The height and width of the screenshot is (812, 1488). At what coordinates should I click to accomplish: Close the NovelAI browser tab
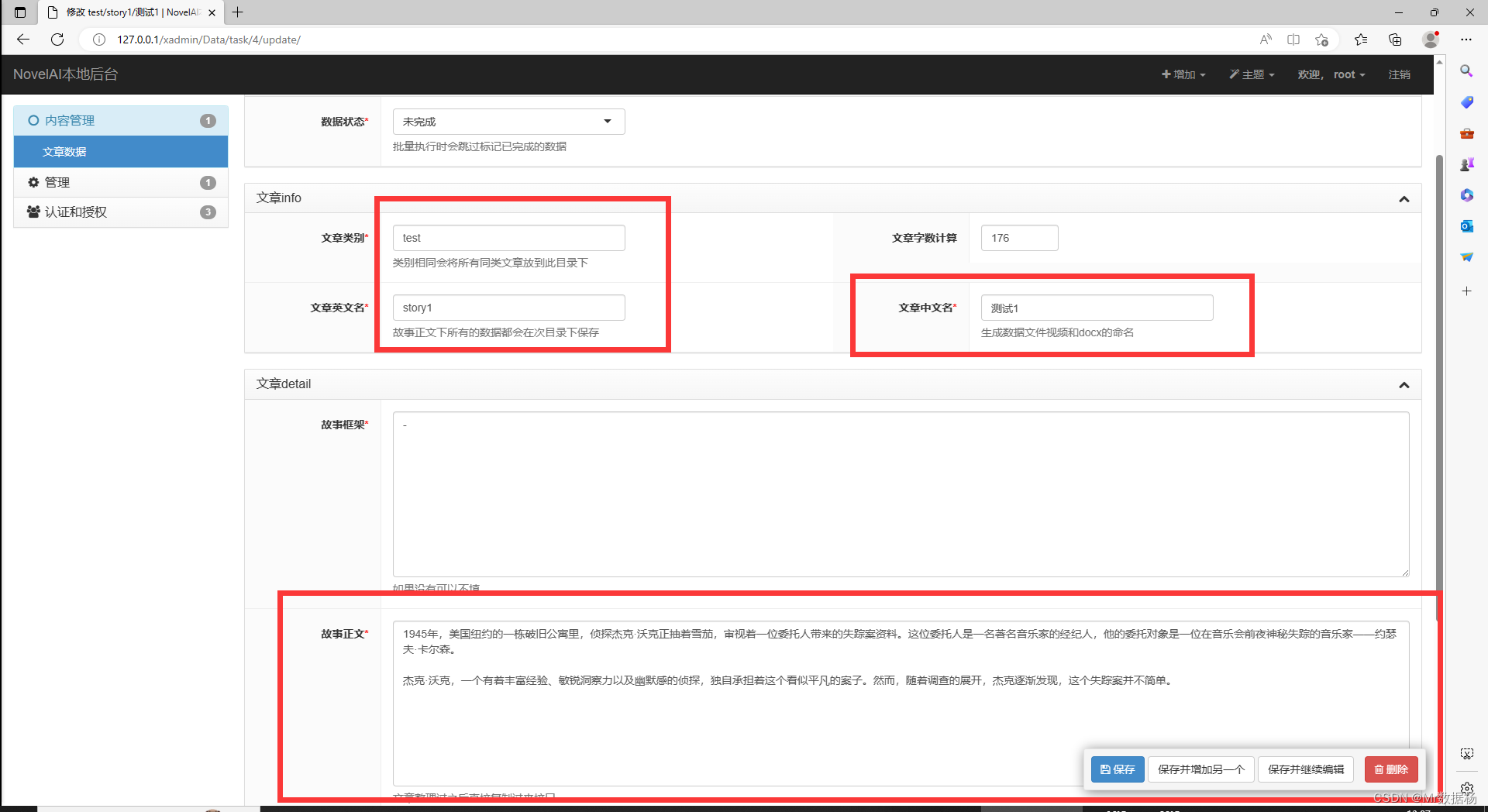(212, 12)
